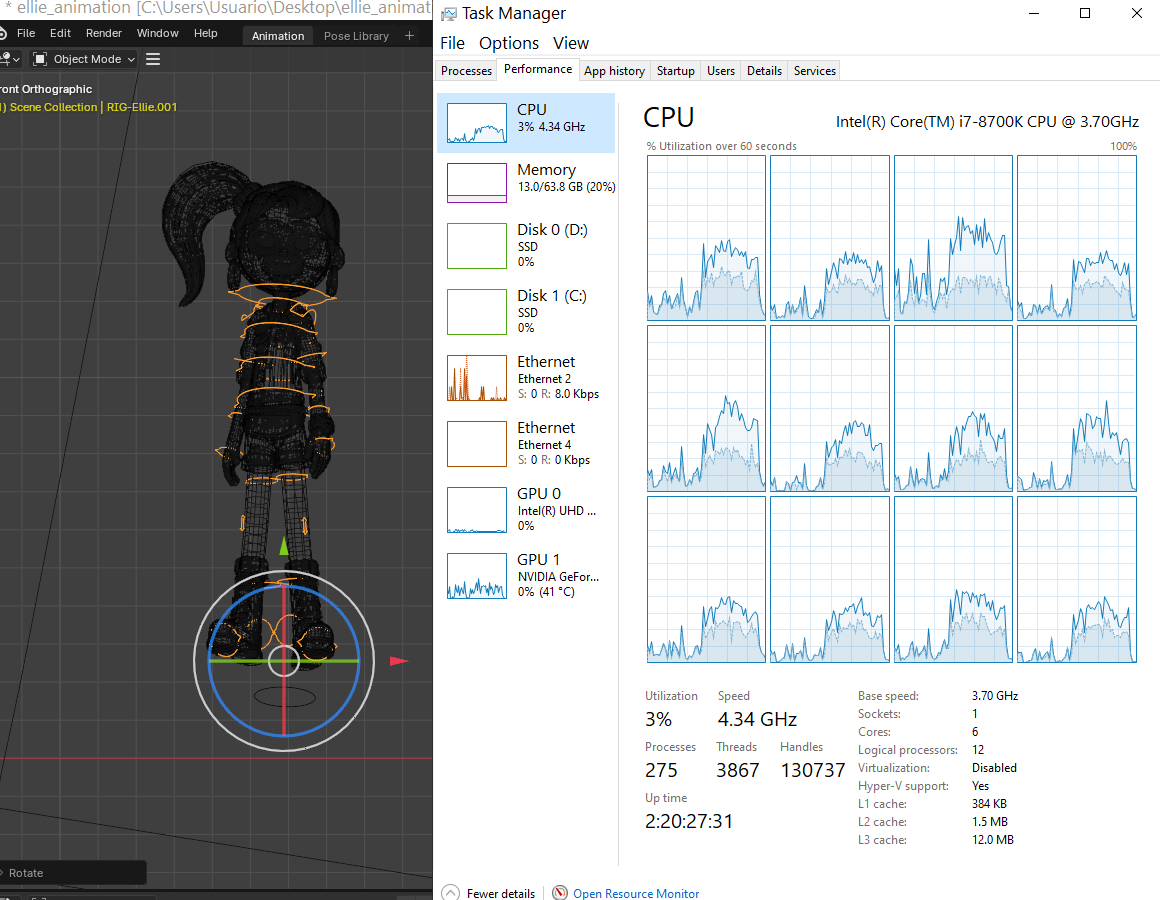Switch to the App history tab
Viewport: 1160px width, 900px height.
coord(614,70)
